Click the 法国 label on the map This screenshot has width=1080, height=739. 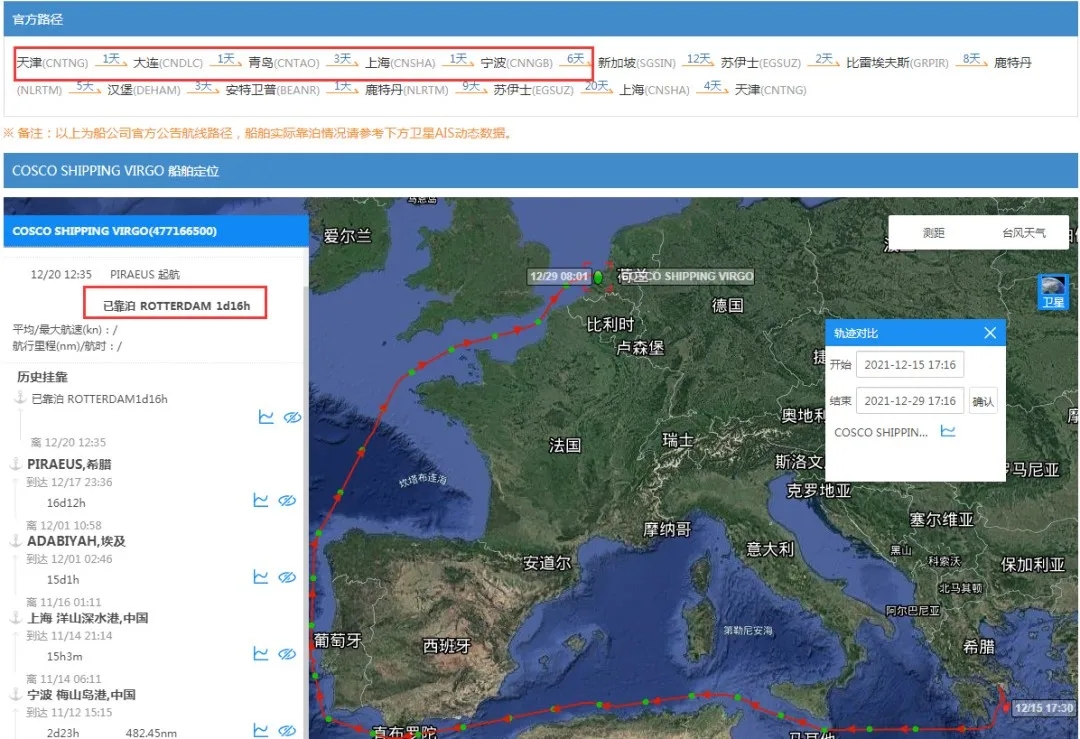(565, 445)
